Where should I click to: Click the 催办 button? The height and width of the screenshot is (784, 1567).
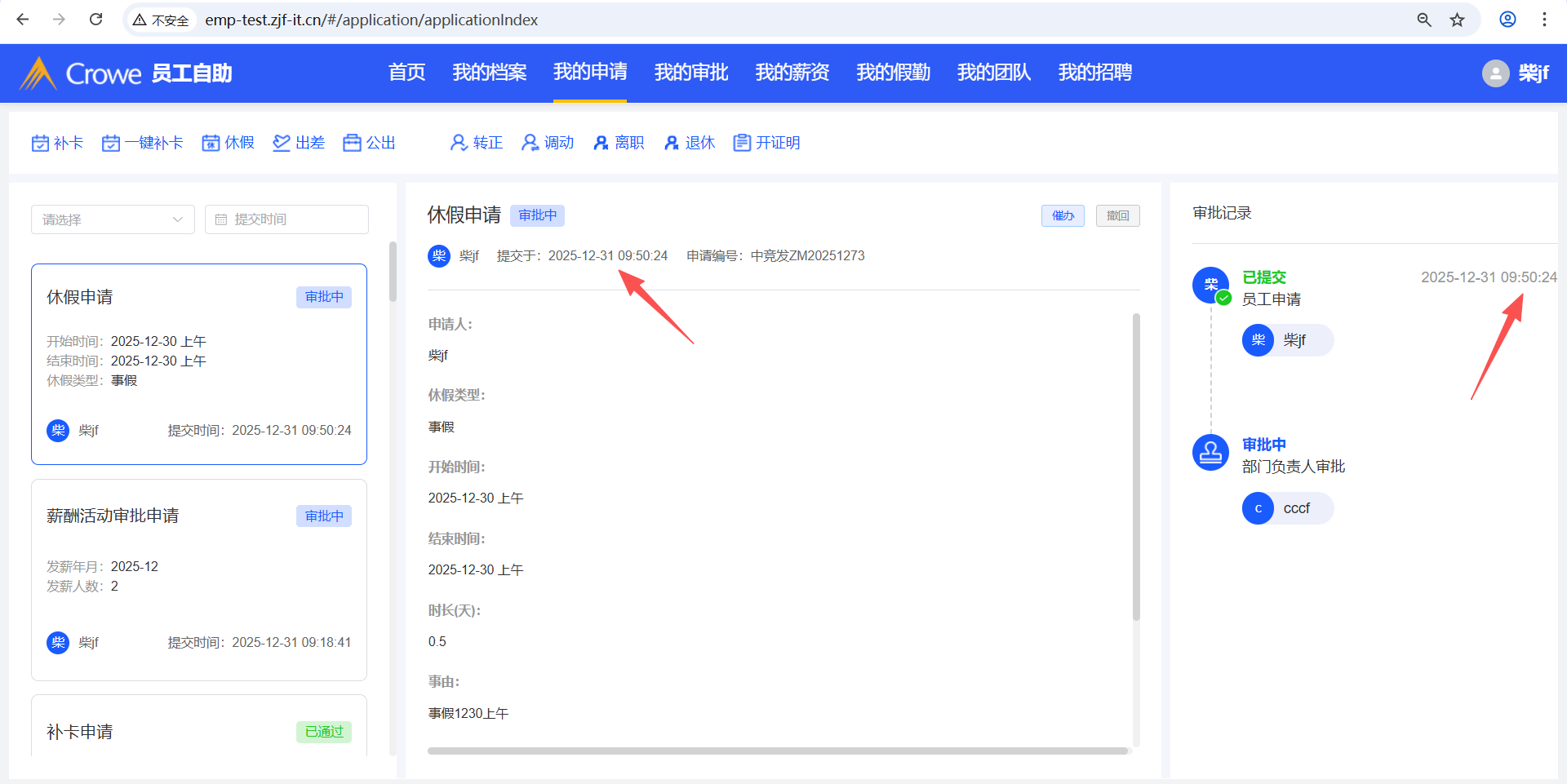(1063, 215)
